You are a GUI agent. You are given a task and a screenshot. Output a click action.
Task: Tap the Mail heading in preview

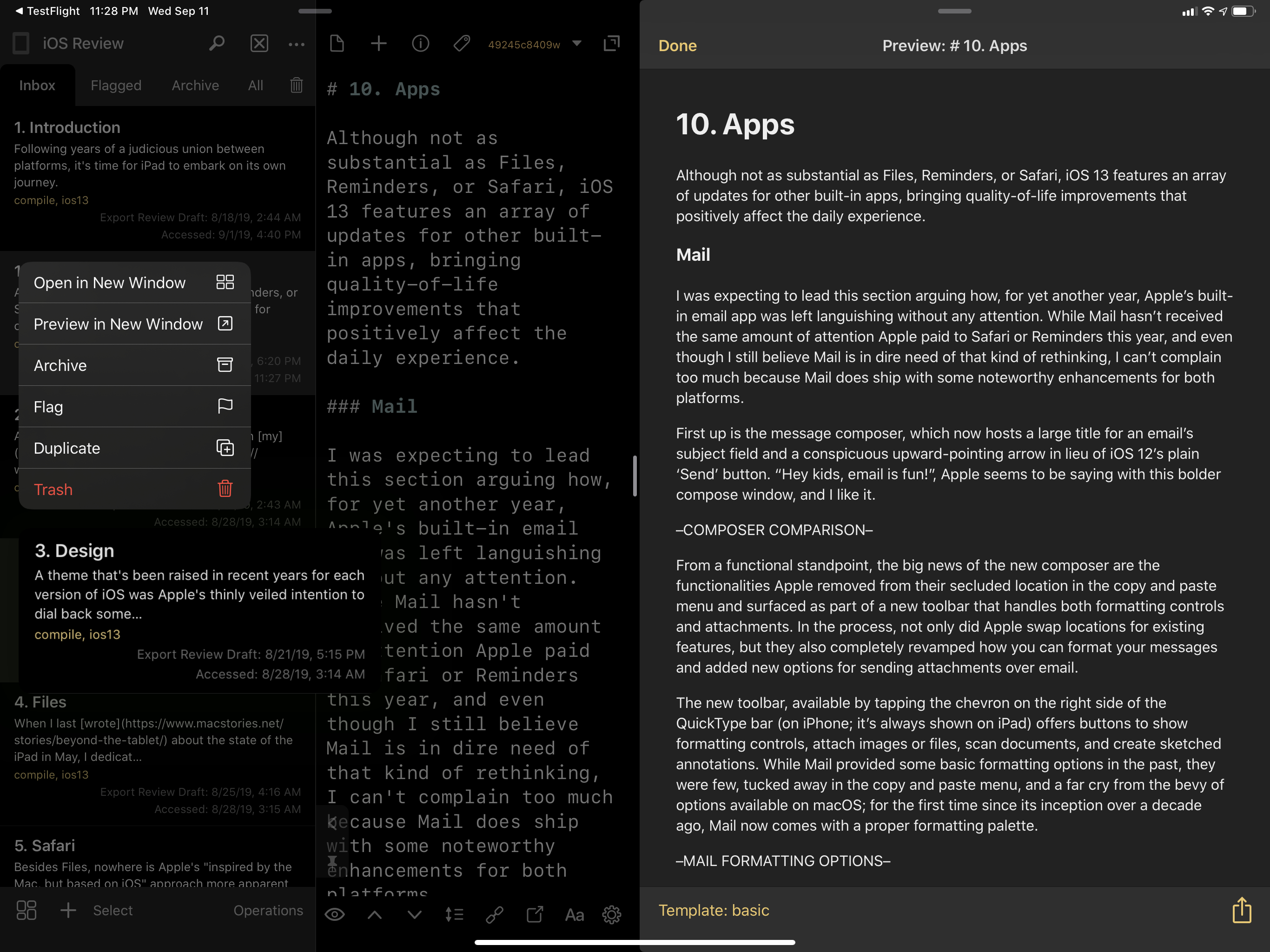(x=693, y=254)
